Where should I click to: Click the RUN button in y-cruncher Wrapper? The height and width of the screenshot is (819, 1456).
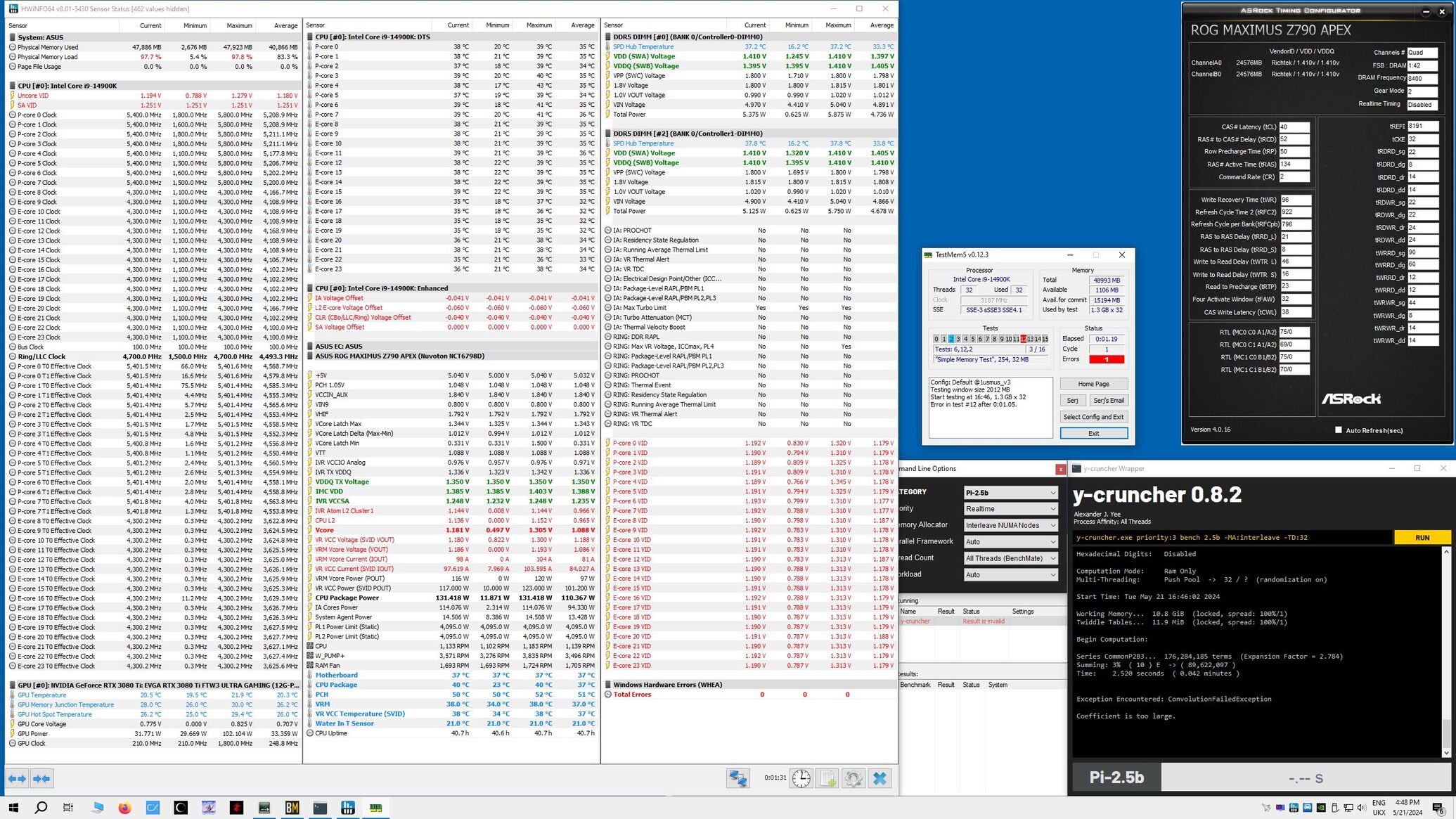tap(1422, 538)
